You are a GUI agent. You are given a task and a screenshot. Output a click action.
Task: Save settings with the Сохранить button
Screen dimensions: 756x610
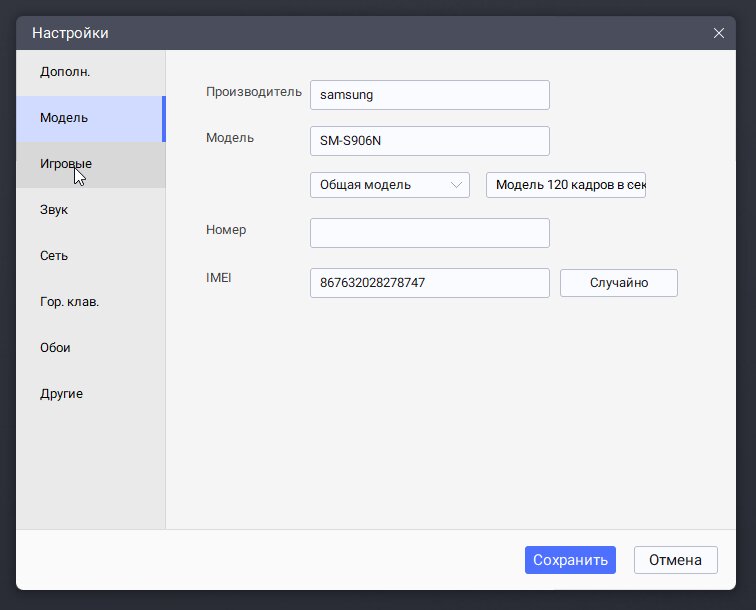pyautogui.click(x=570, y=560)
